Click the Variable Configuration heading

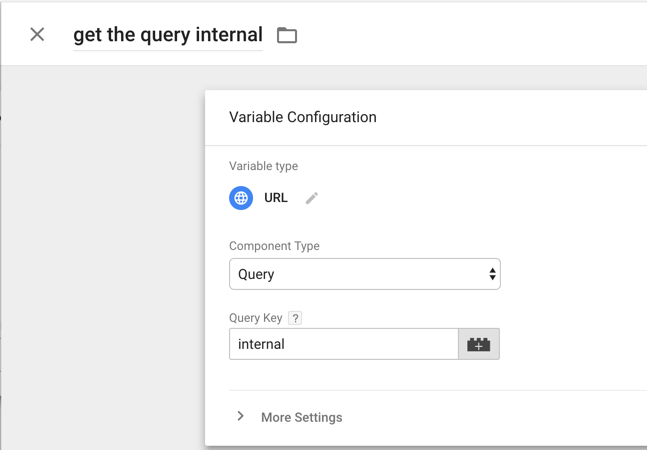(x=303, y=117)
